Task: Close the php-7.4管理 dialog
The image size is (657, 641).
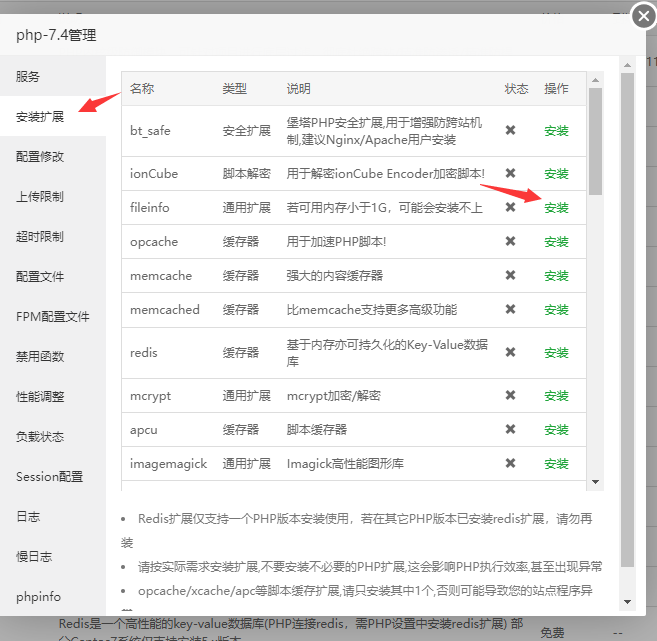Action: click(644, 16)
